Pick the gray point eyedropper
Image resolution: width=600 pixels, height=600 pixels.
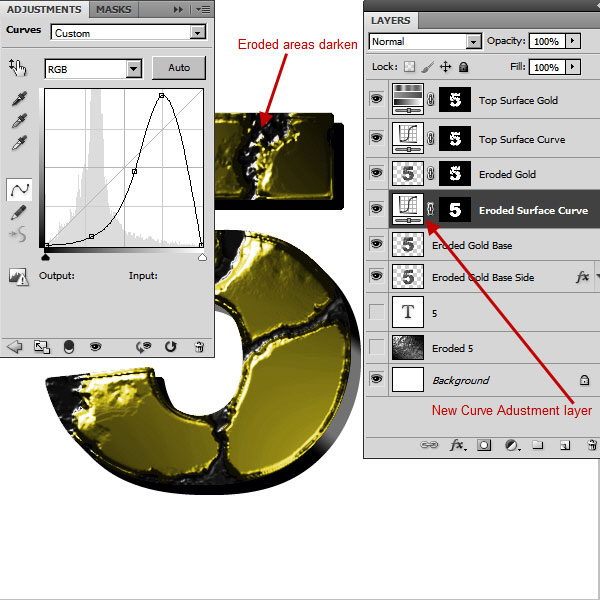pyautogui.click(x=19, y=121)
